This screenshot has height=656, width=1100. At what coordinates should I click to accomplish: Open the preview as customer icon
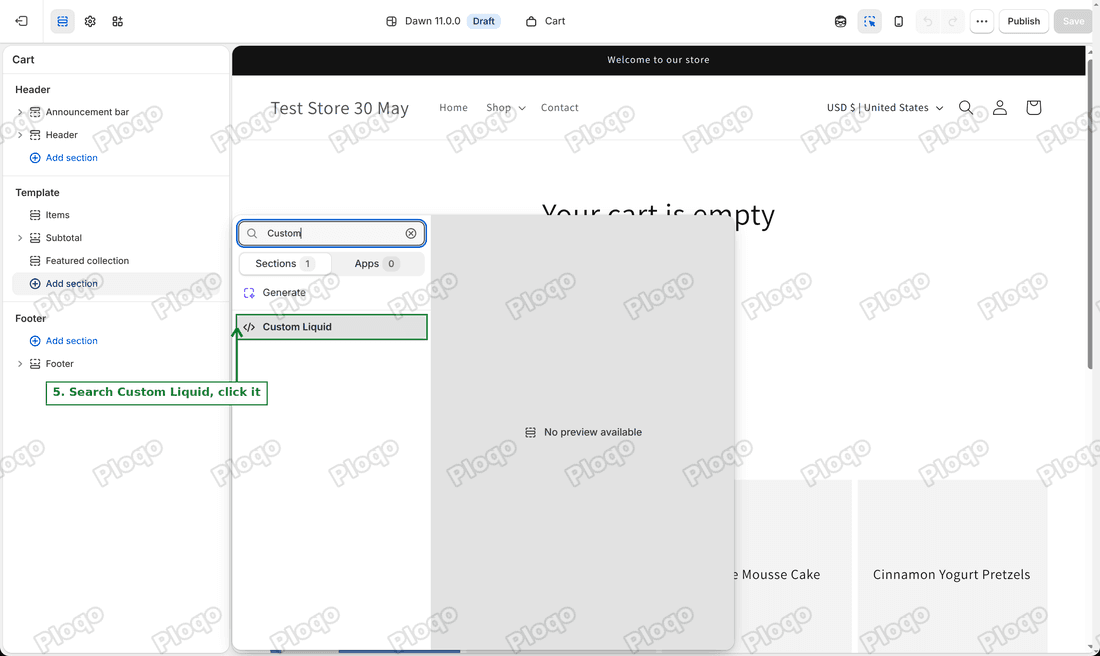pyautogui.click(x=840, y=21)
